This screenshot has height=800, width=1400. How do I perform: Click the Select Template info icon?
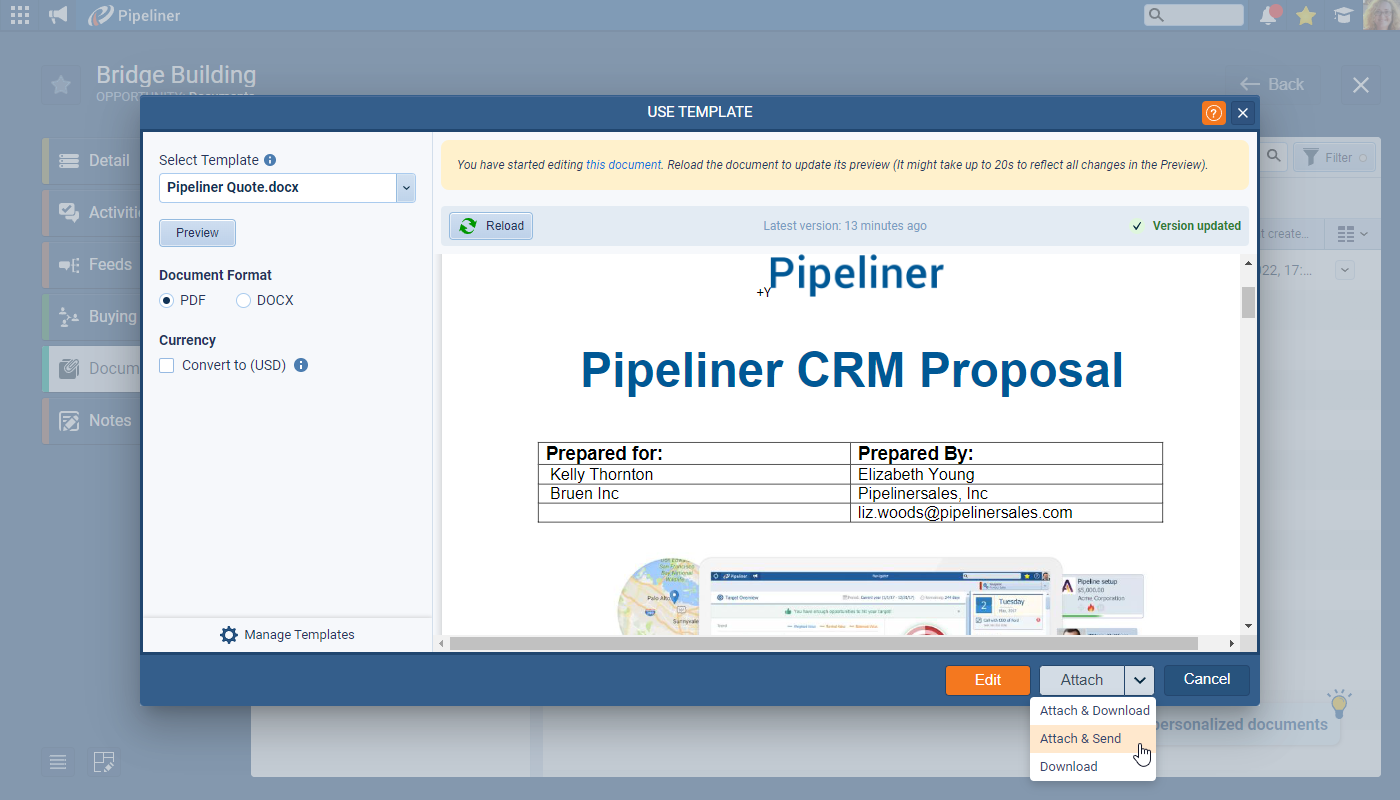coord(270,160)
